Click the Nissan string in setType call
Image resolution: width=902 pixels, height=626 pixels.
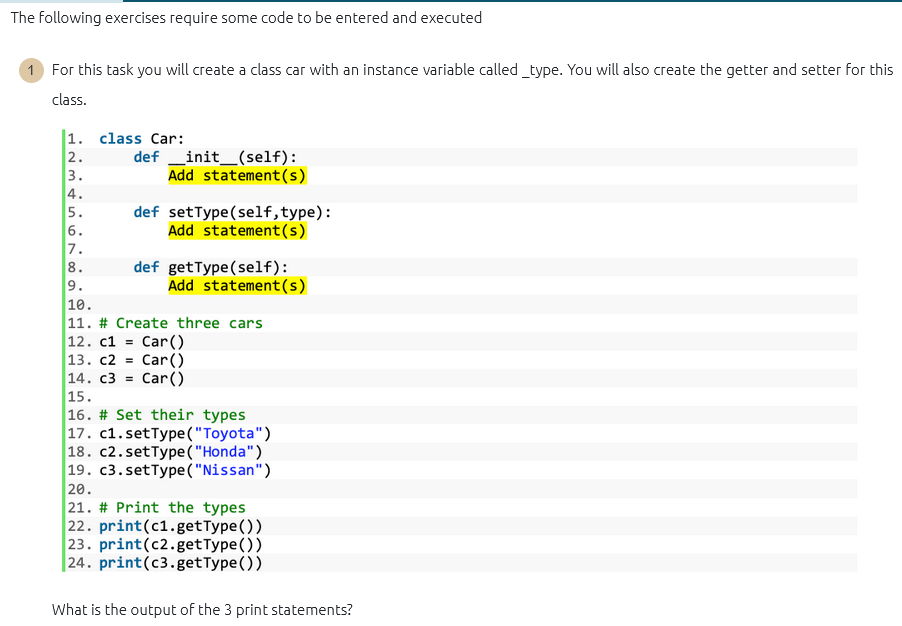(x=229, y=469)
